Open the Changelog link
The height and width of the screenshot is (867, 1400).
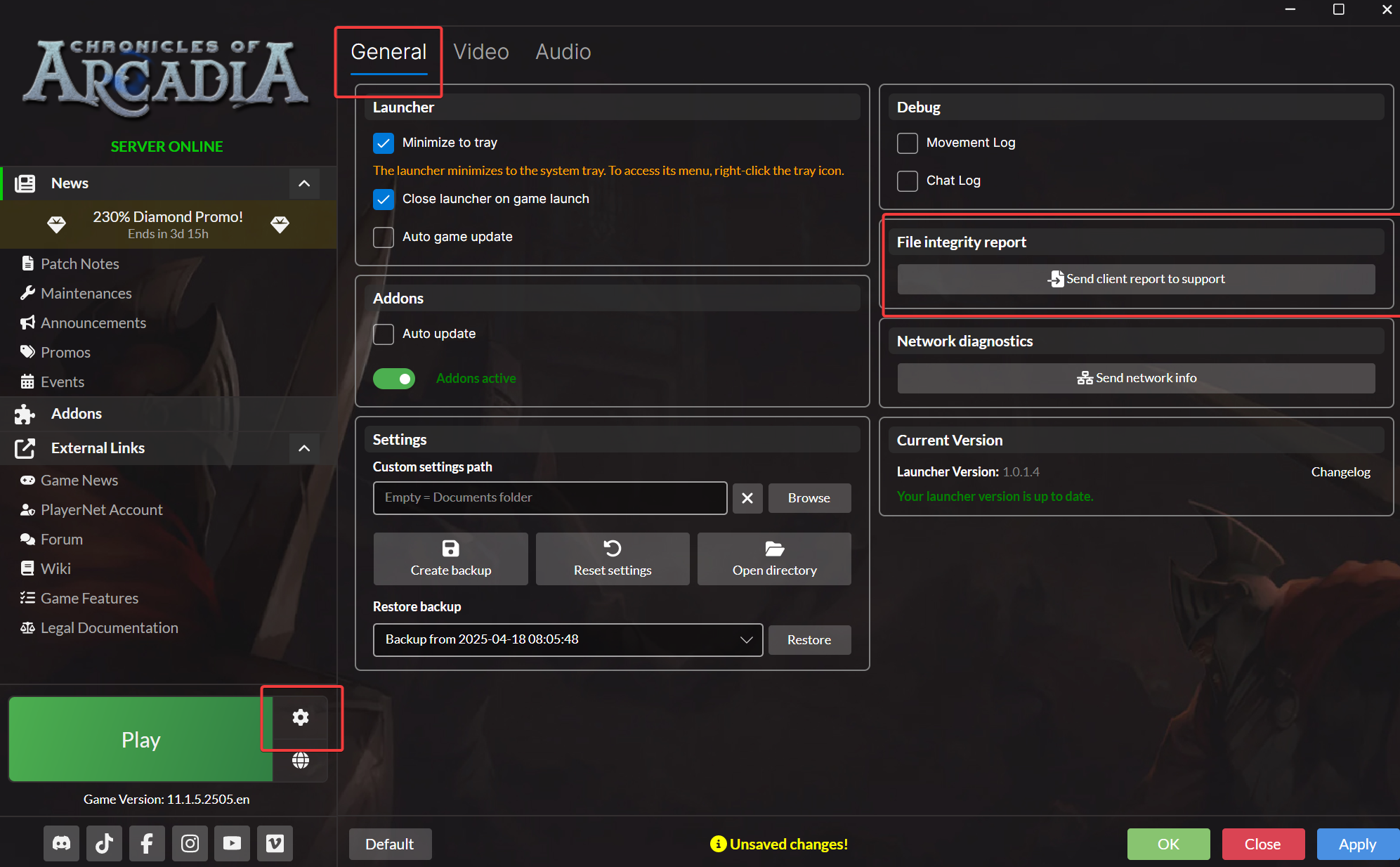[x=1340, y=472]
